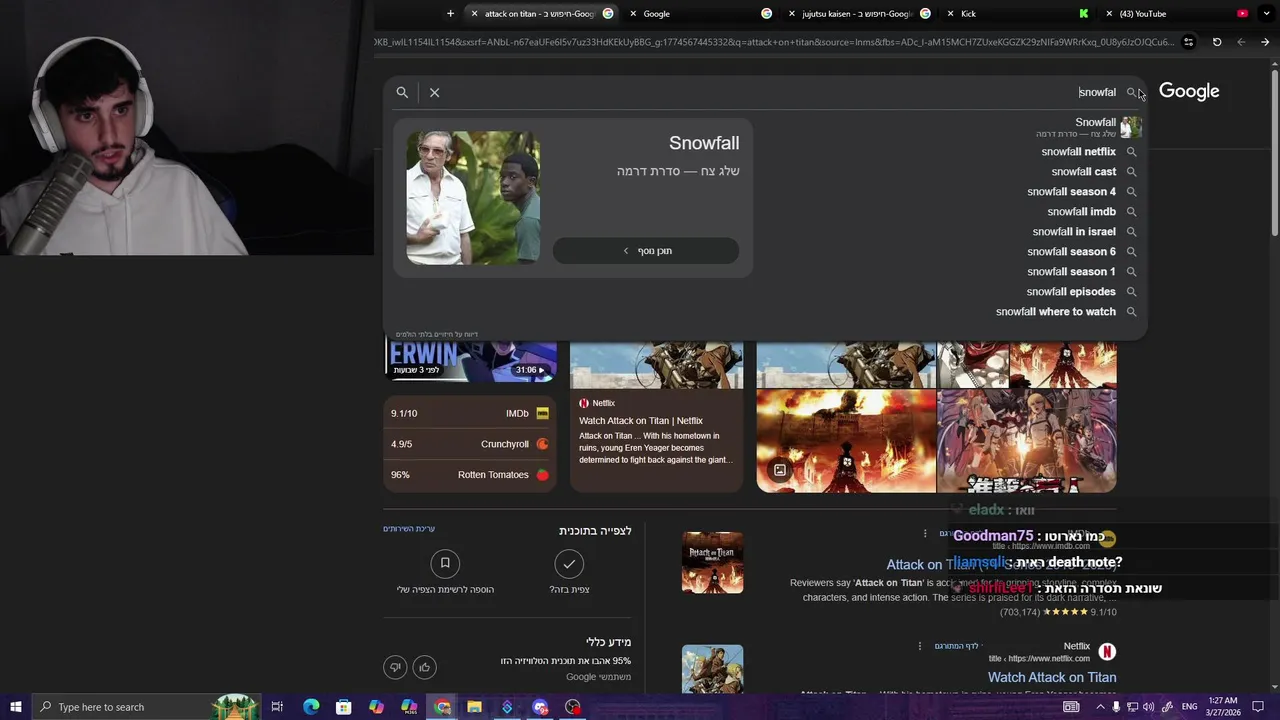Close the jujutsu kaisen tab
Screen dimensions: 1280x720
pyautogui.click(x=792, y=14)
